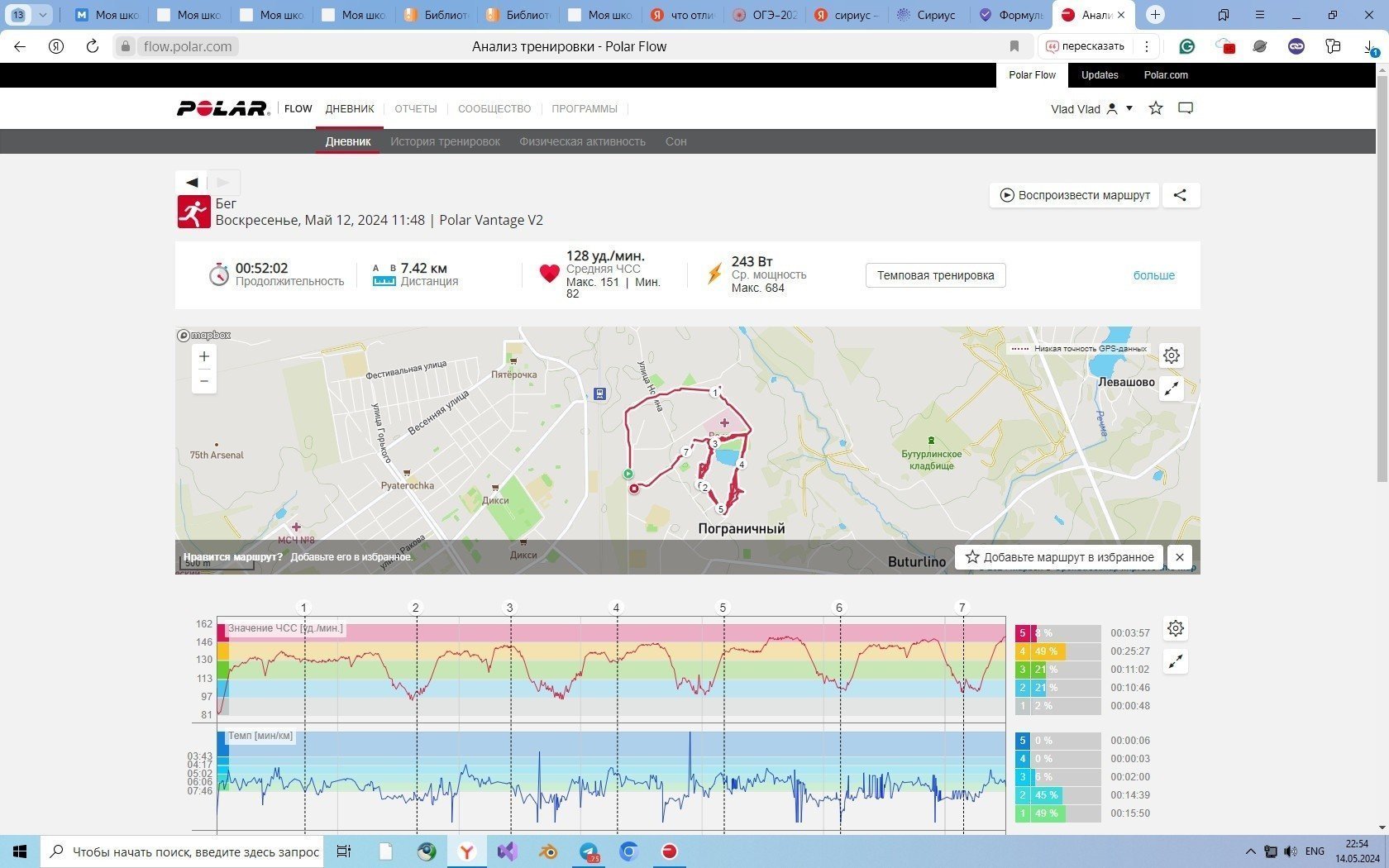Open heart rate chart settings gear
1389x868 pixels.
click(1176, 629)
